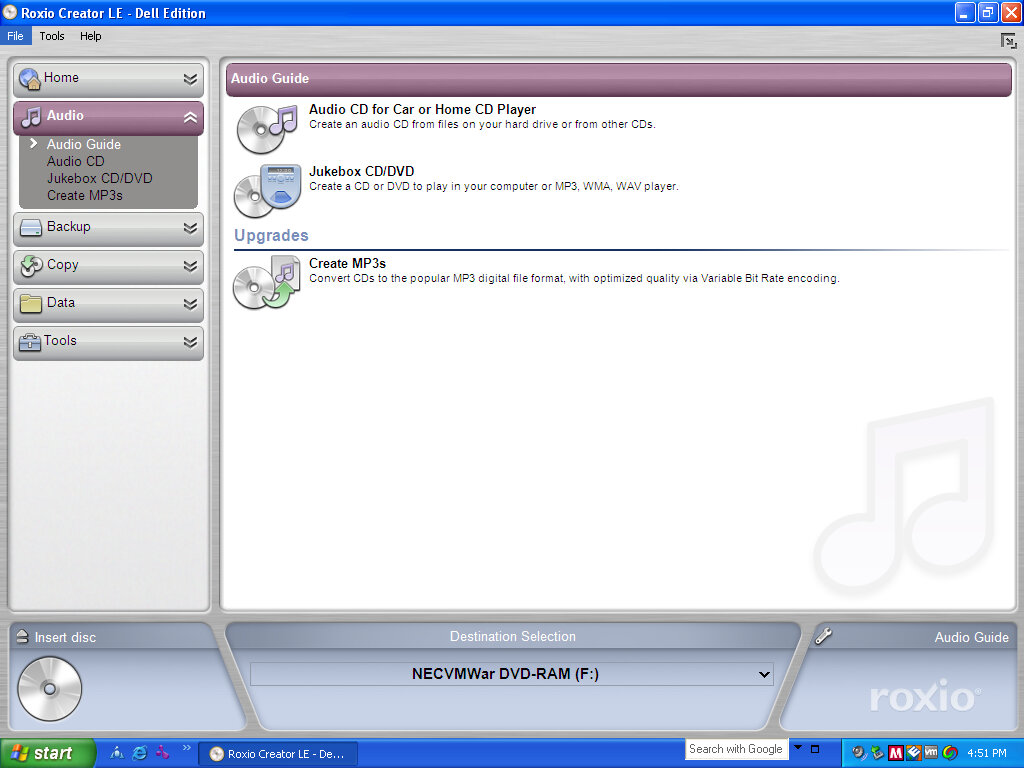Click the wrench icon near Audio Guide

tap(824, 635)
